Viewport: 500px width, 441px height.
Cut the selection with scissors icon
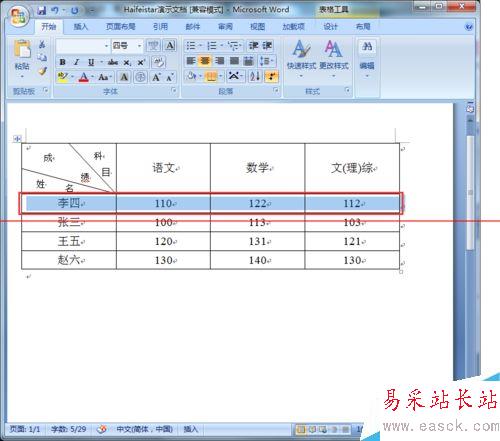point(42,44)
